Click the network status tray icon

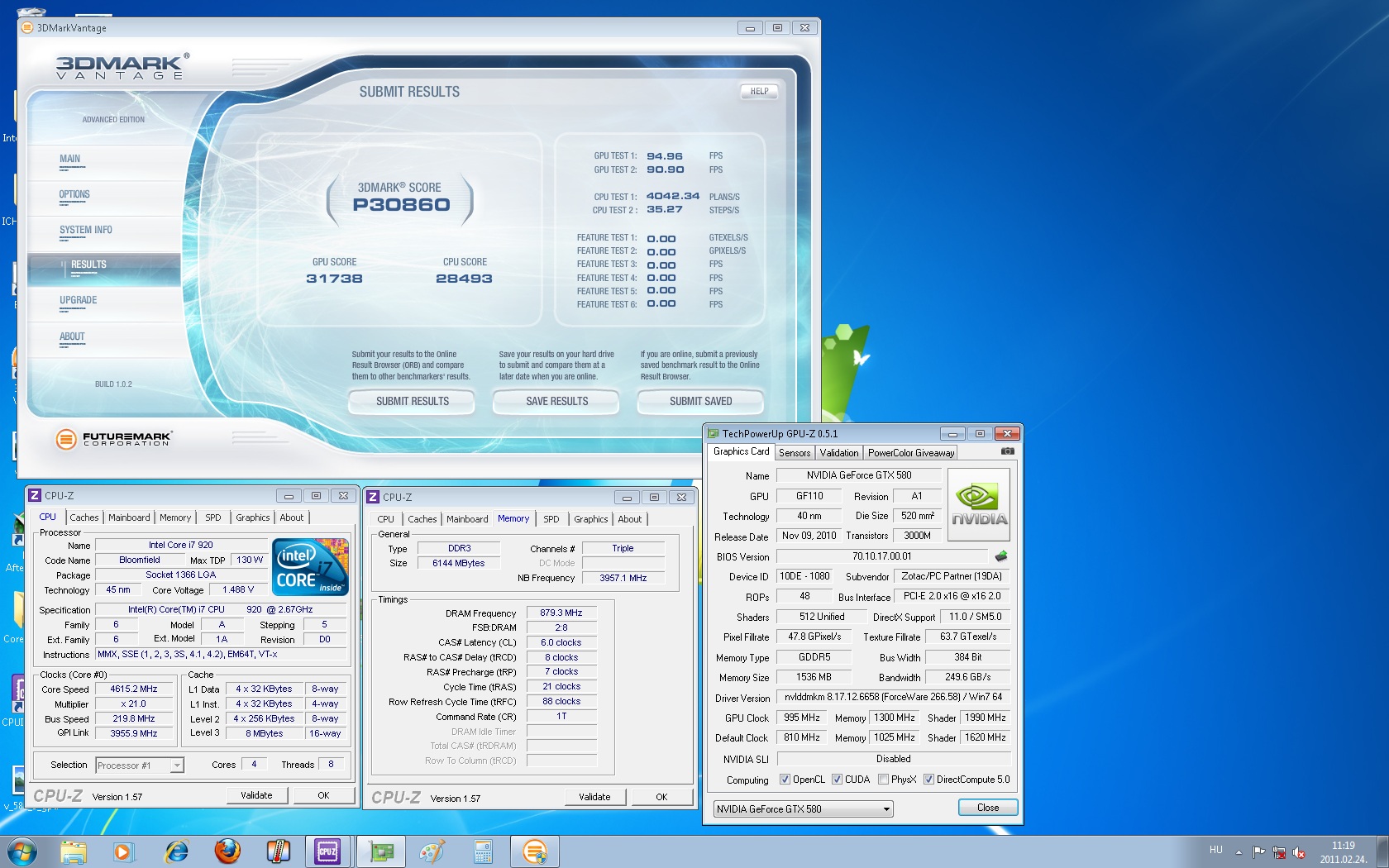(1279, 851)
